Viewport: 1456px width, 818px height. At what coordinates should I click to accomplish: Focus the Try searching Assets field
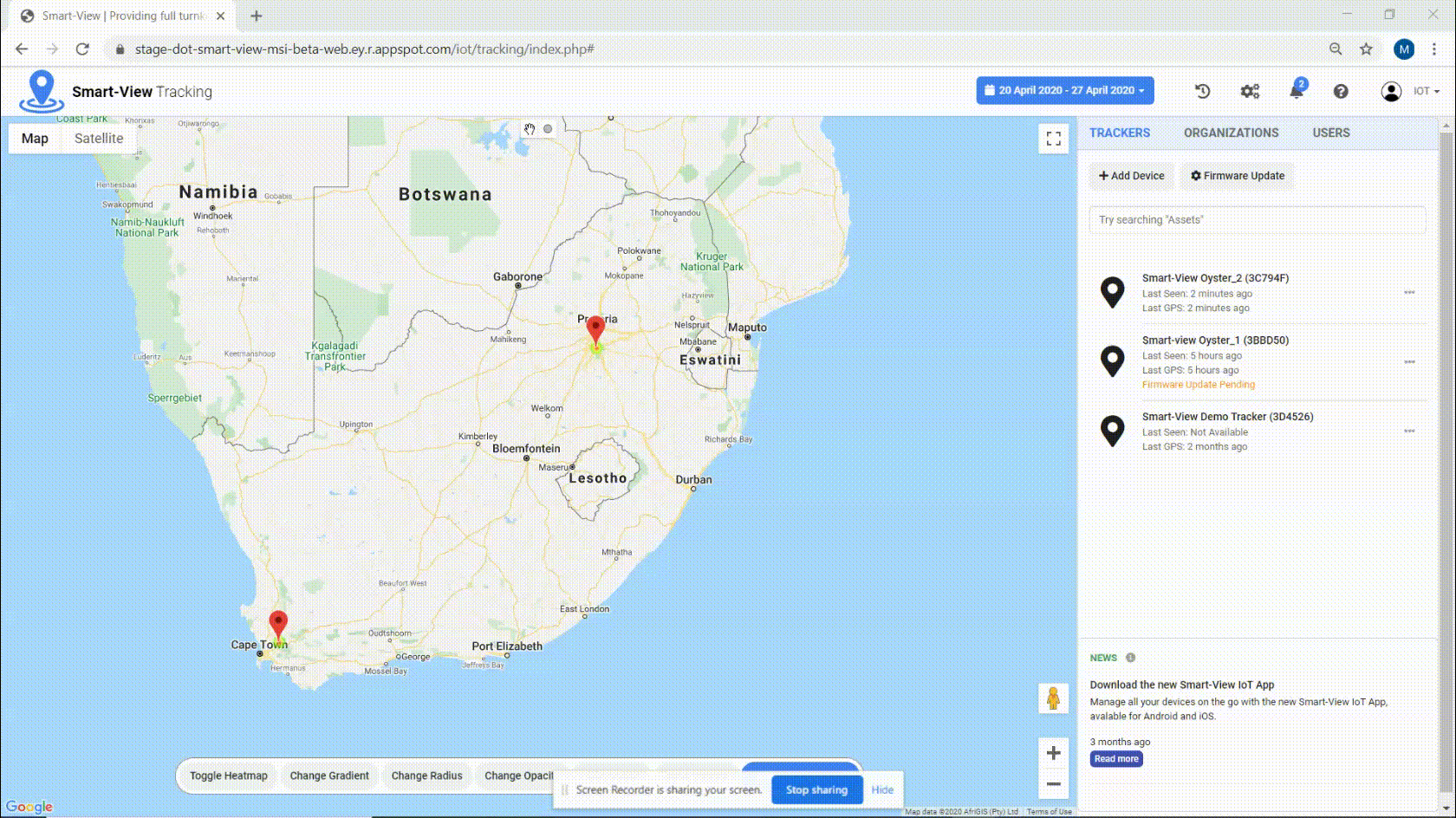coord(1257,220)
